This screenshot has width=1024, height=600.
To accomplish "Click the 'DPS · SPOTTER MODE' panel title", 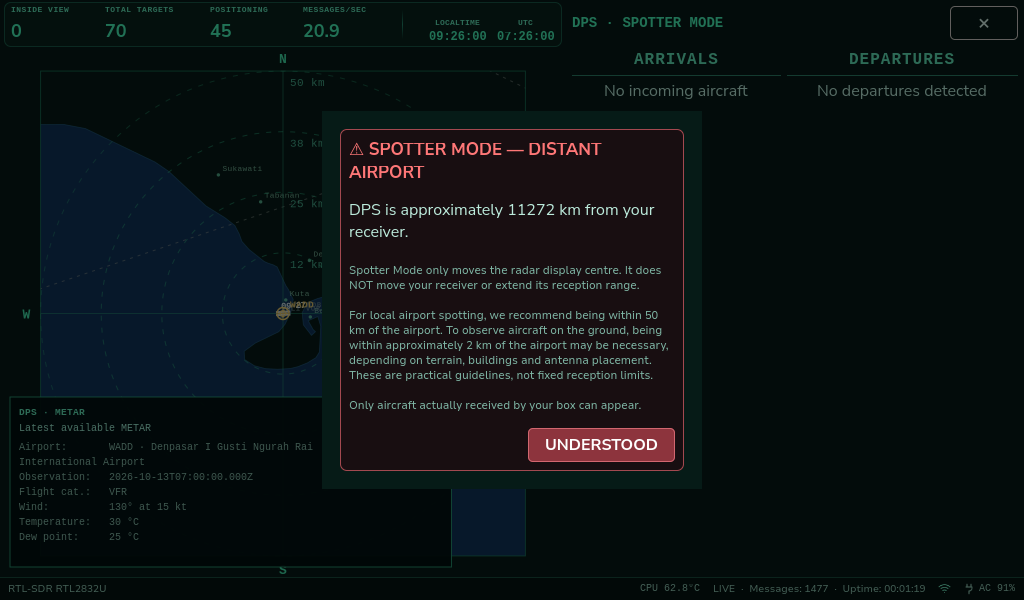I will tap(647, 22).
